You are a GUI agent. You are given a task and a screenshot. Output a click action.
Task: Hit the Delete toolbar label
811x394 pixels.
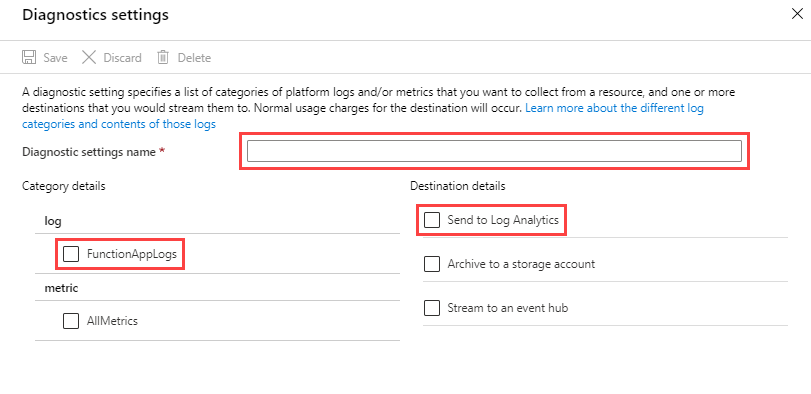click(x=194, y=58)
